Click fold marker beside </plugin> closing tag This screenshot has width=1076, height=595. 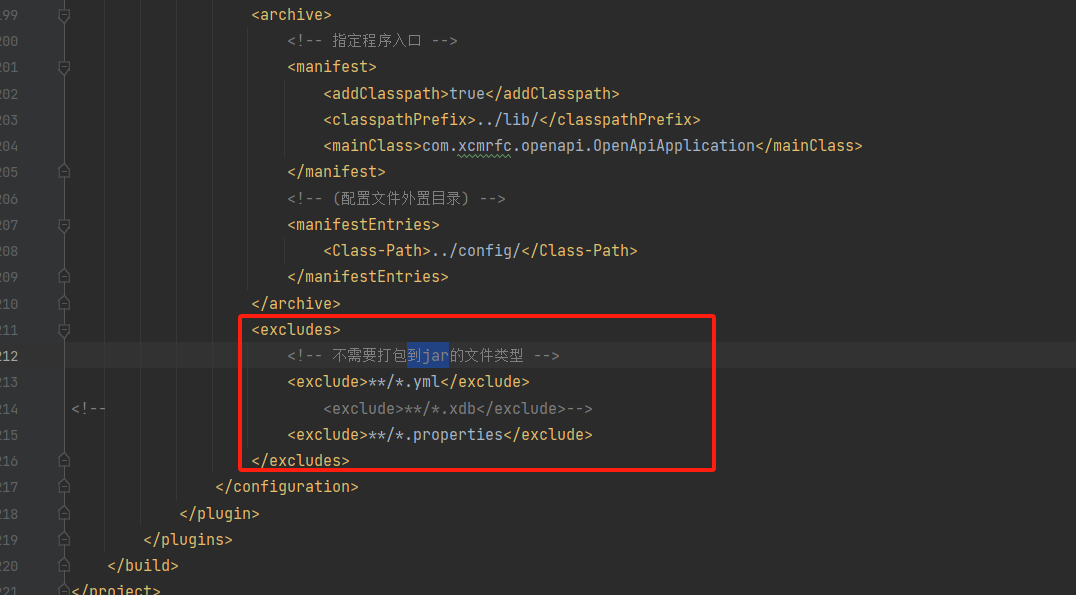click(64, 513)
